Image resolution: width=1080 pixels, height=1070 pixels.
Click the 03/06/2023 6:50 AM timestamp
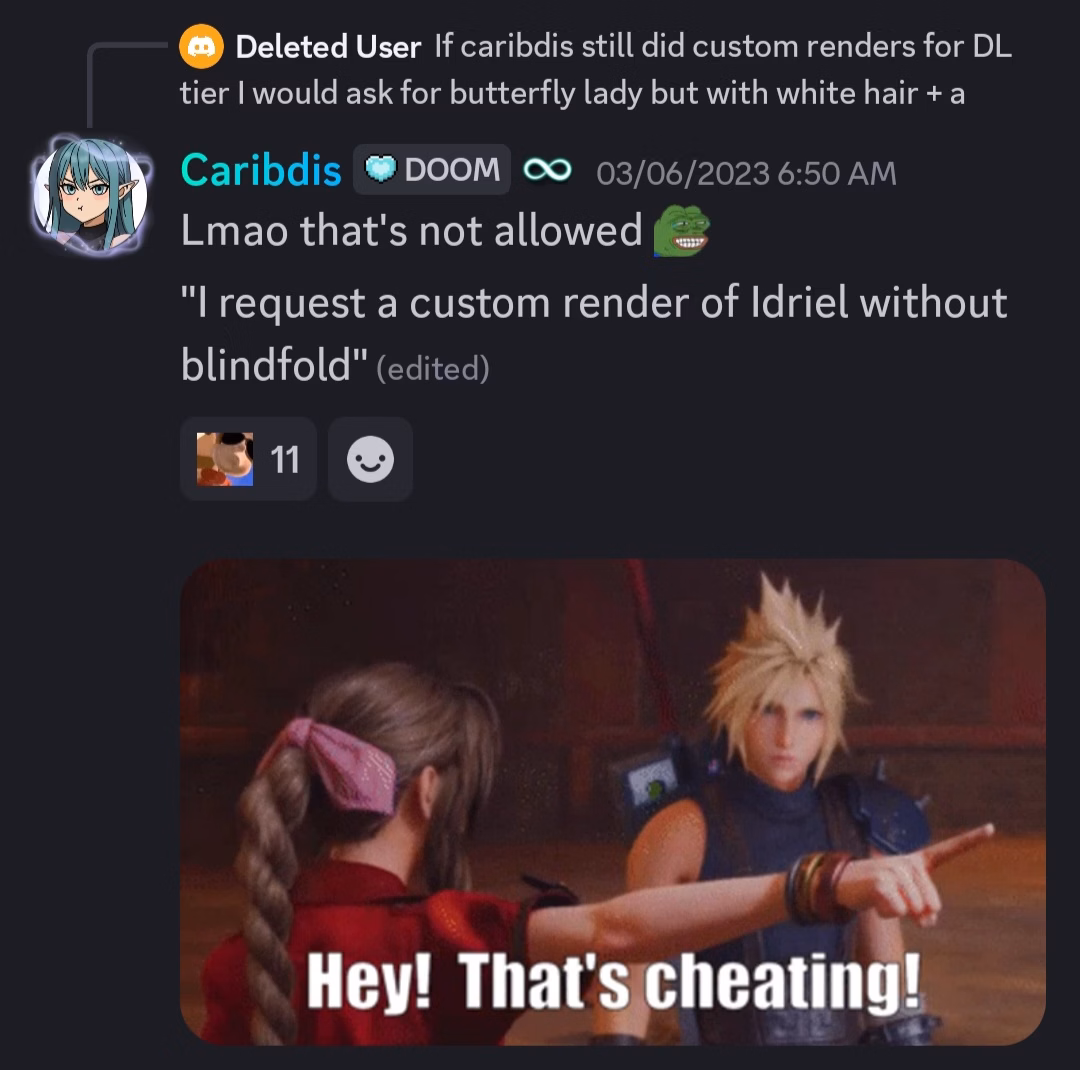pyautogui.click(x=746, y=173)
